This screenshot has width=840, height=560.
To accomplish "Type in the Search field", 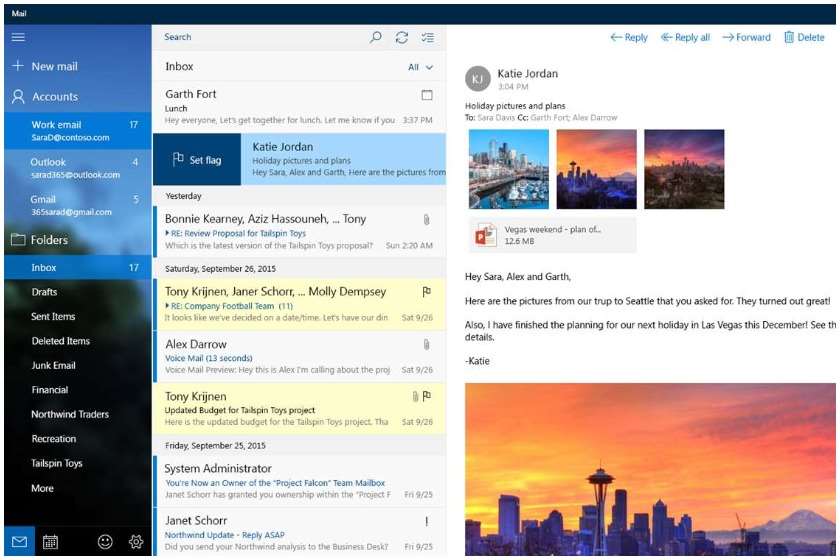I will 260,37.
